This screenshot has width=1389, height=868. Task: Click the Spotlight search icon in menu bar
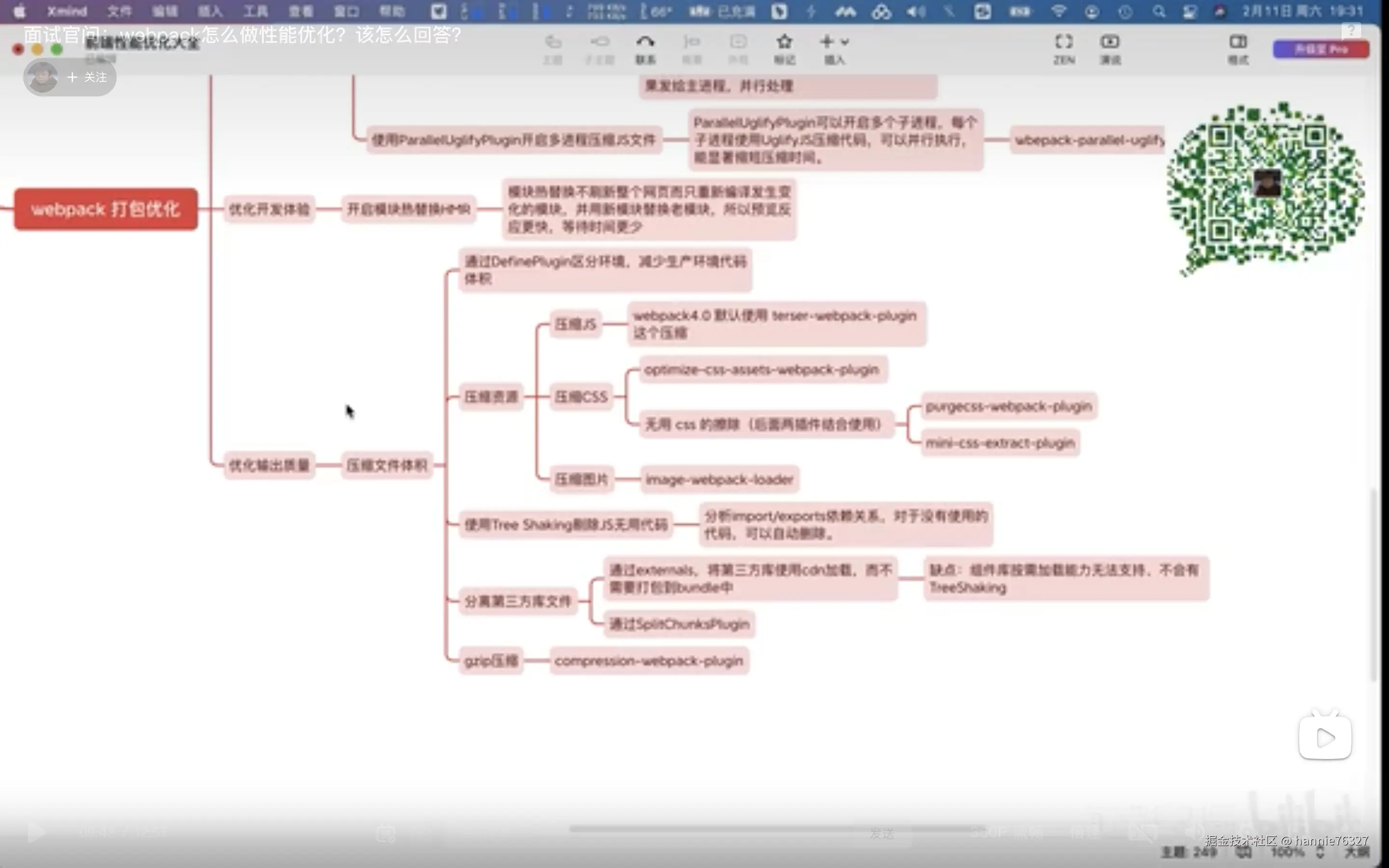[x=1159, y=12]
